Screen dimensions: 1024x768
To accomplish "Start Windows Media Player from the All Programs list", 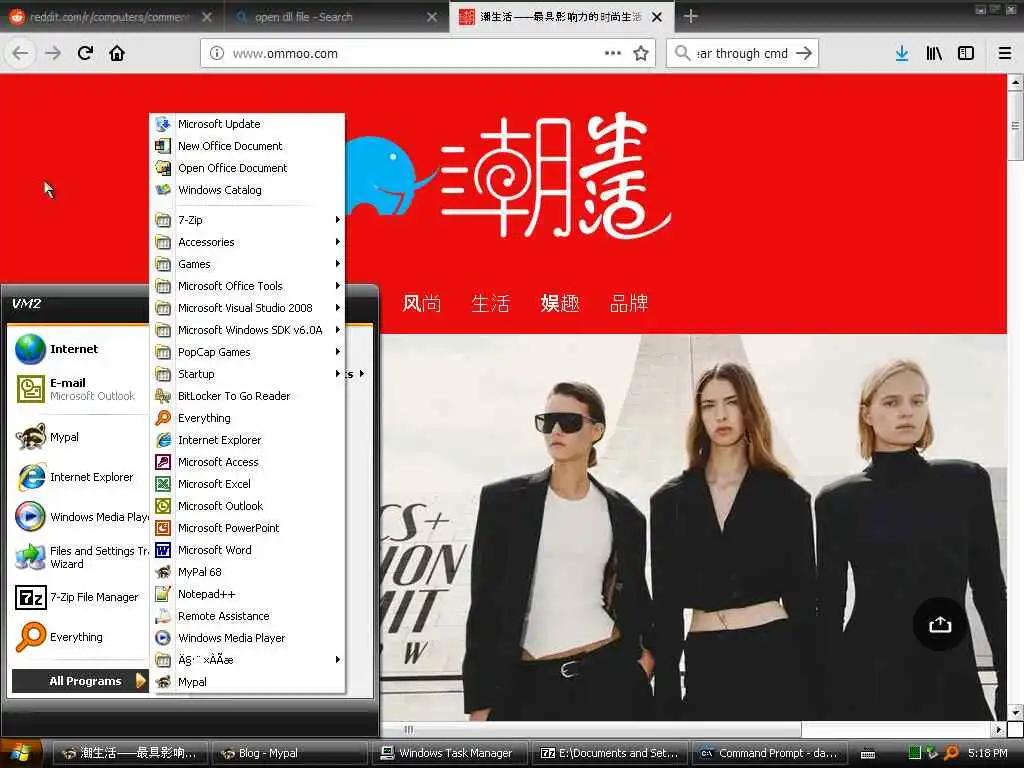I will point(247,638).
